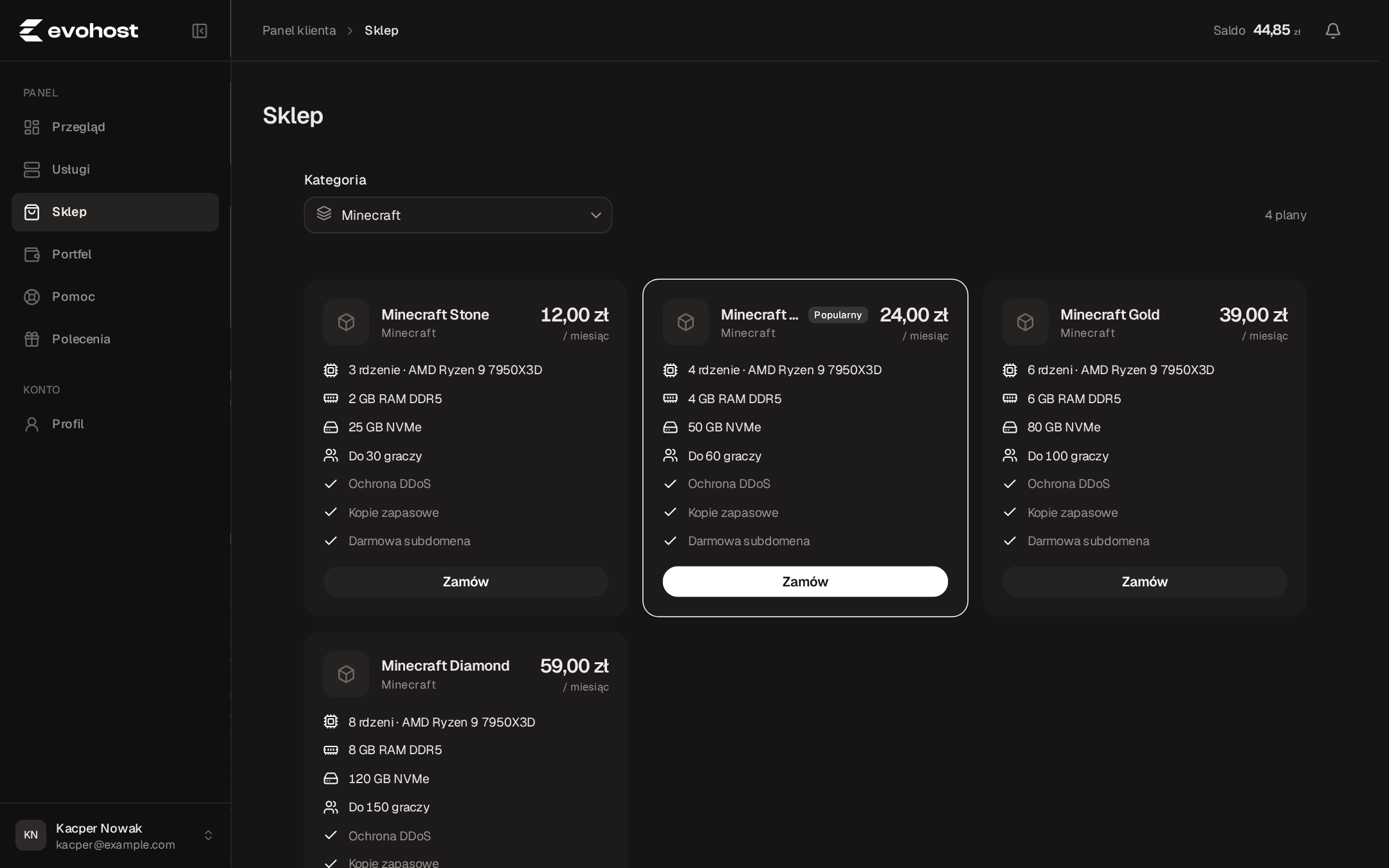Click the Minecraft Gold cube icon
Image resolution: width=1389 pixels, height=868 pixels.
[1025, 322]
